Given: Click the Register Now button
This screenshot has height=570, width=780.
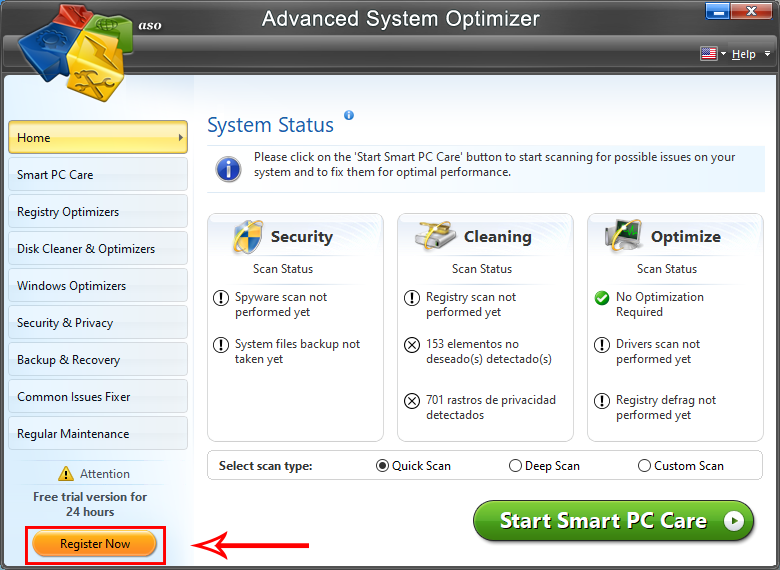Looking at the screenshot, I should (95, 544).
